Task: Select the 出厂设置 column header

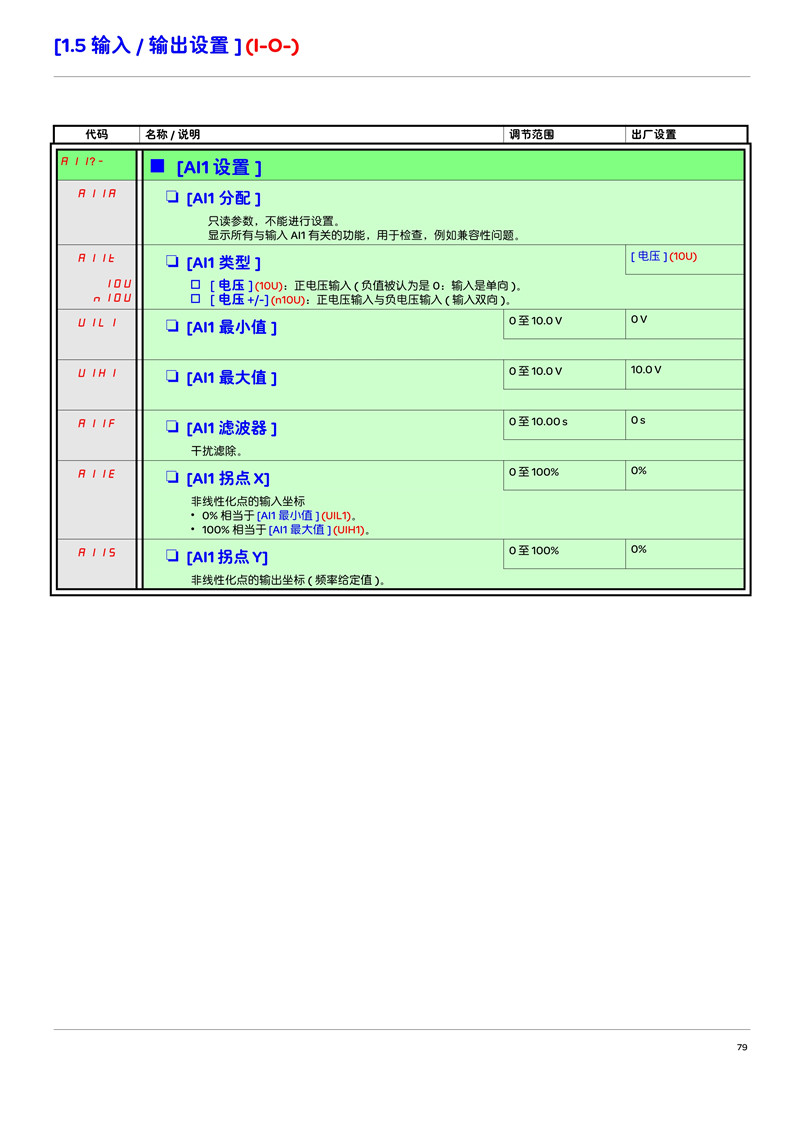Action: (x=653, y=134)
